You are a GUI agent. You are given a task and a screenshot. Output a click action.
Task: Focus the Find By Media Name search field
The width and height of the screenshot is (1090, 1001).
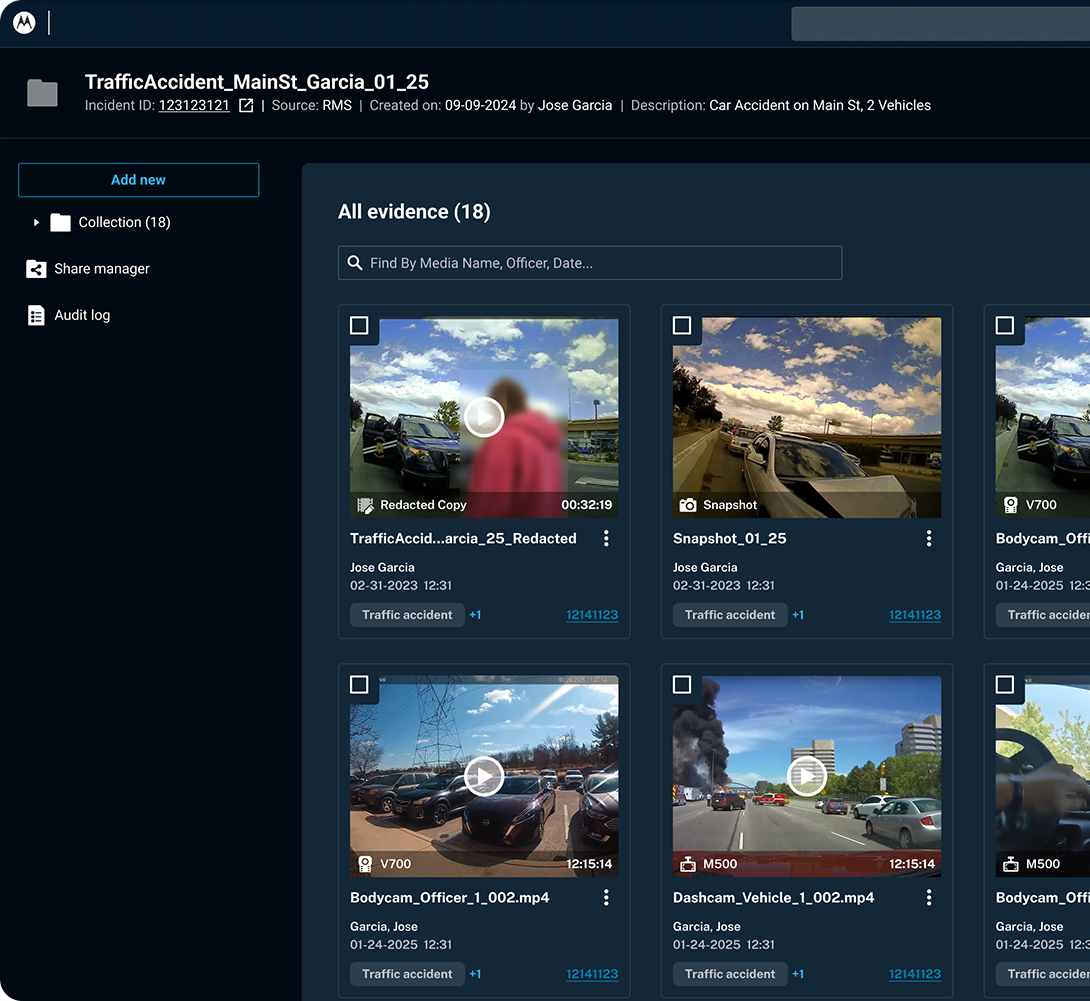pos(589,263)
